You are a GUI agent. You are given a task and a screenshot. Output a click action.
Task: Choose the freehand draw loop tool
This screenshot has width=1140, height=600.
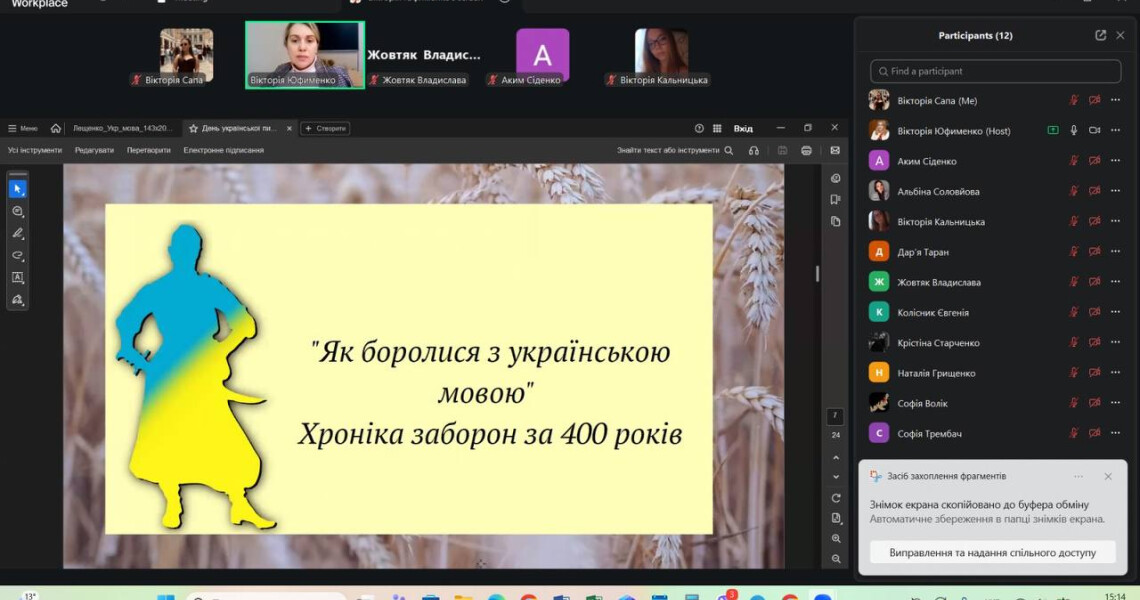[x=17, y=255]
